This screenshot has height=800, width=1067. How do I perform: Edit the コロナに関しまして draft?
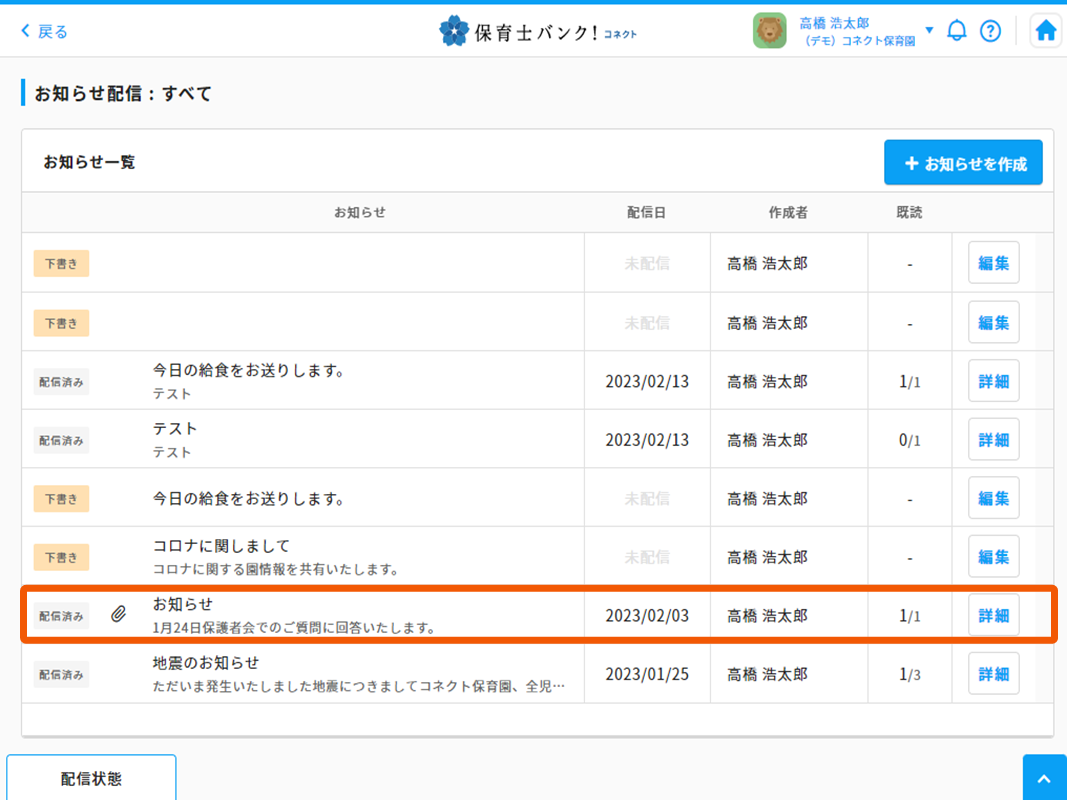993,557
